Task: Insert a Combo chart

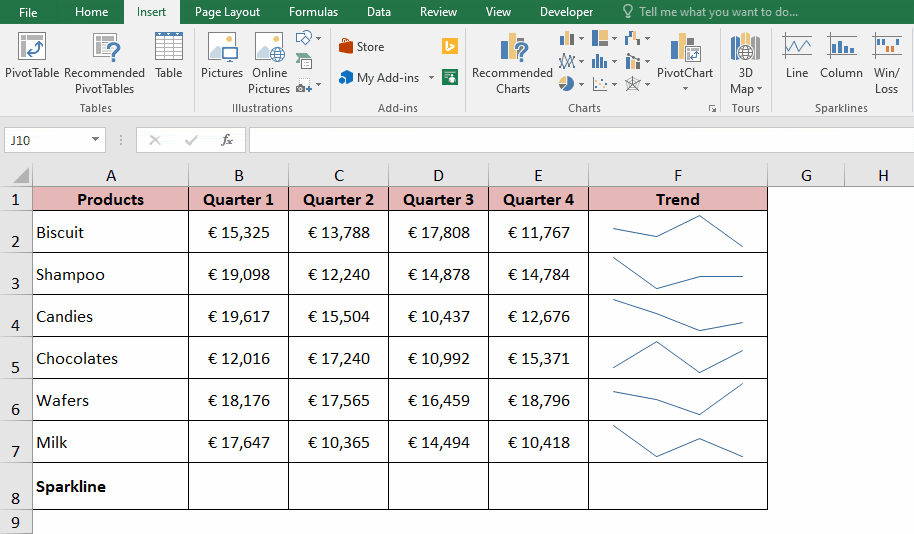Action: click(x=637, y=61)
